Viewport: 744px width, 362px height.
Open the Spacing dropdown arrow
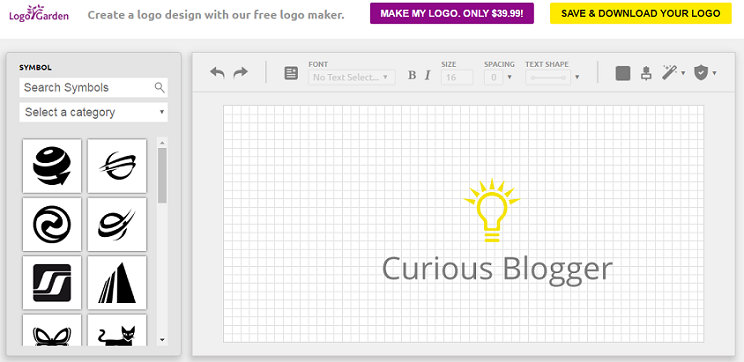pyautogui.click(x=510, y=77)
